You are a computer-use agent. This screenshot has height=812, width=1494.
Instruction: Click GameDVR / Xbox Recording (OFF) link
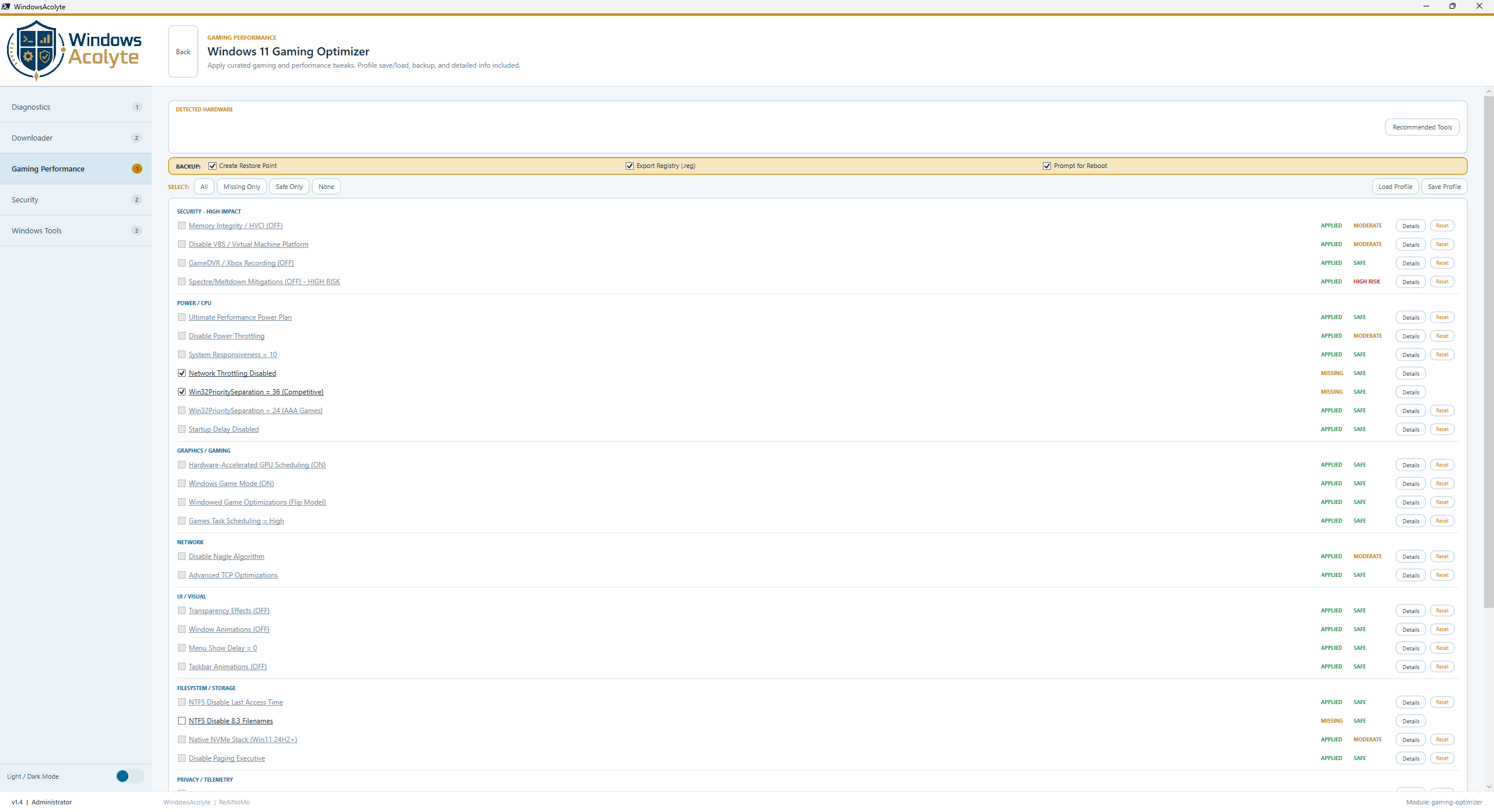pos(241,263)
